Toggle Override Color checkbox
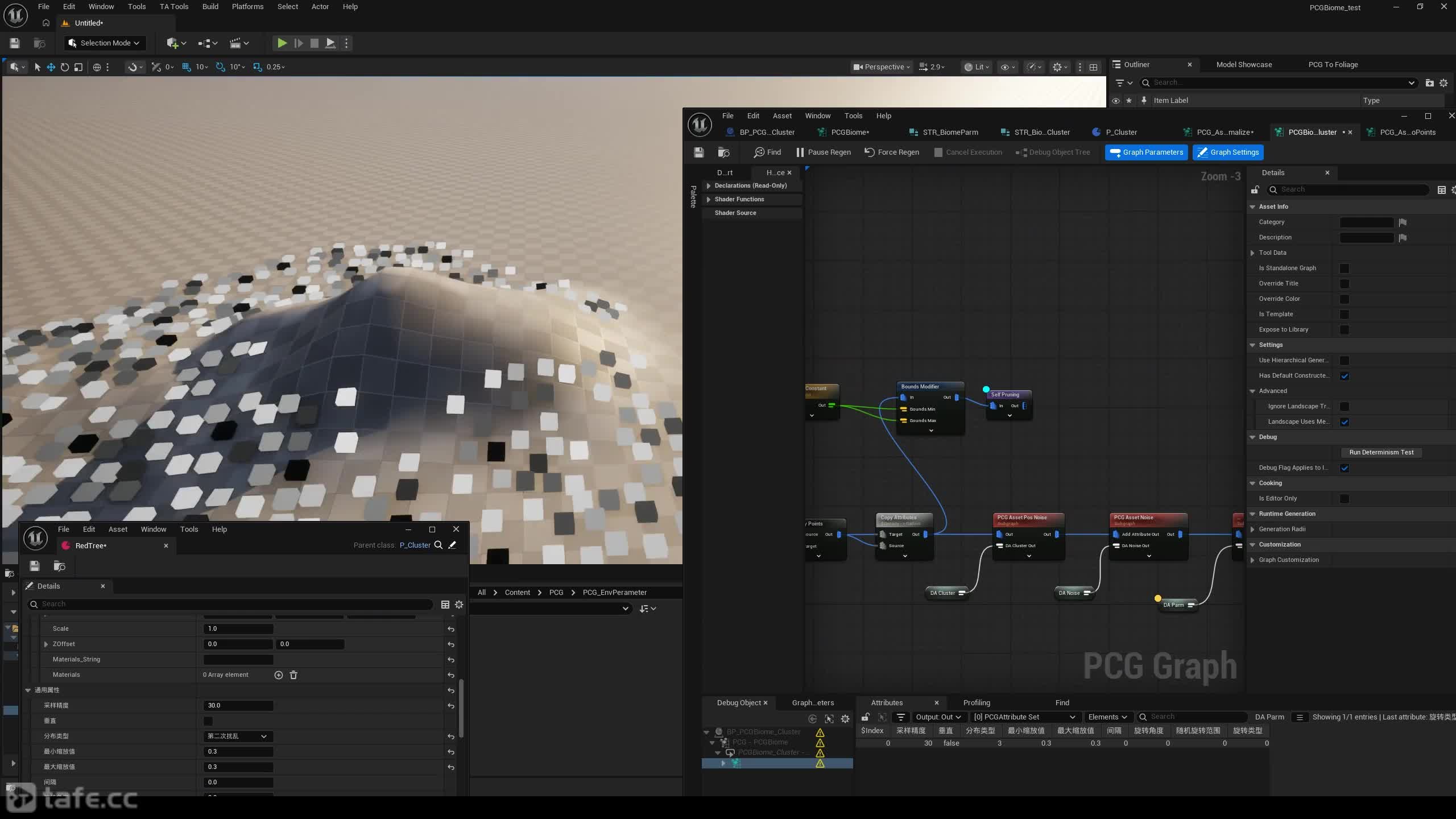The image size is (1456, 819). pyautogui.click(x=1345, y=299)
